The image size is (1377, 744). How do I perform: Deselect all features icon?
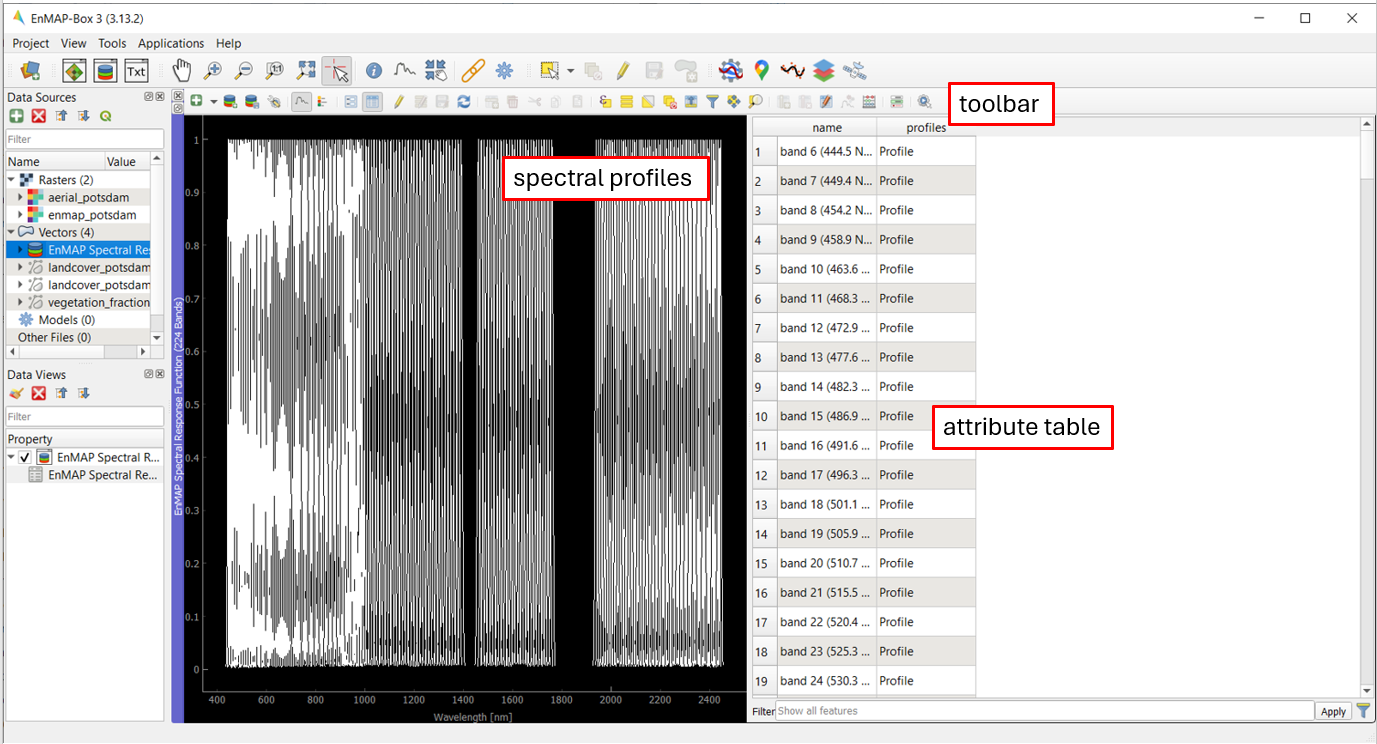point(670,101)
